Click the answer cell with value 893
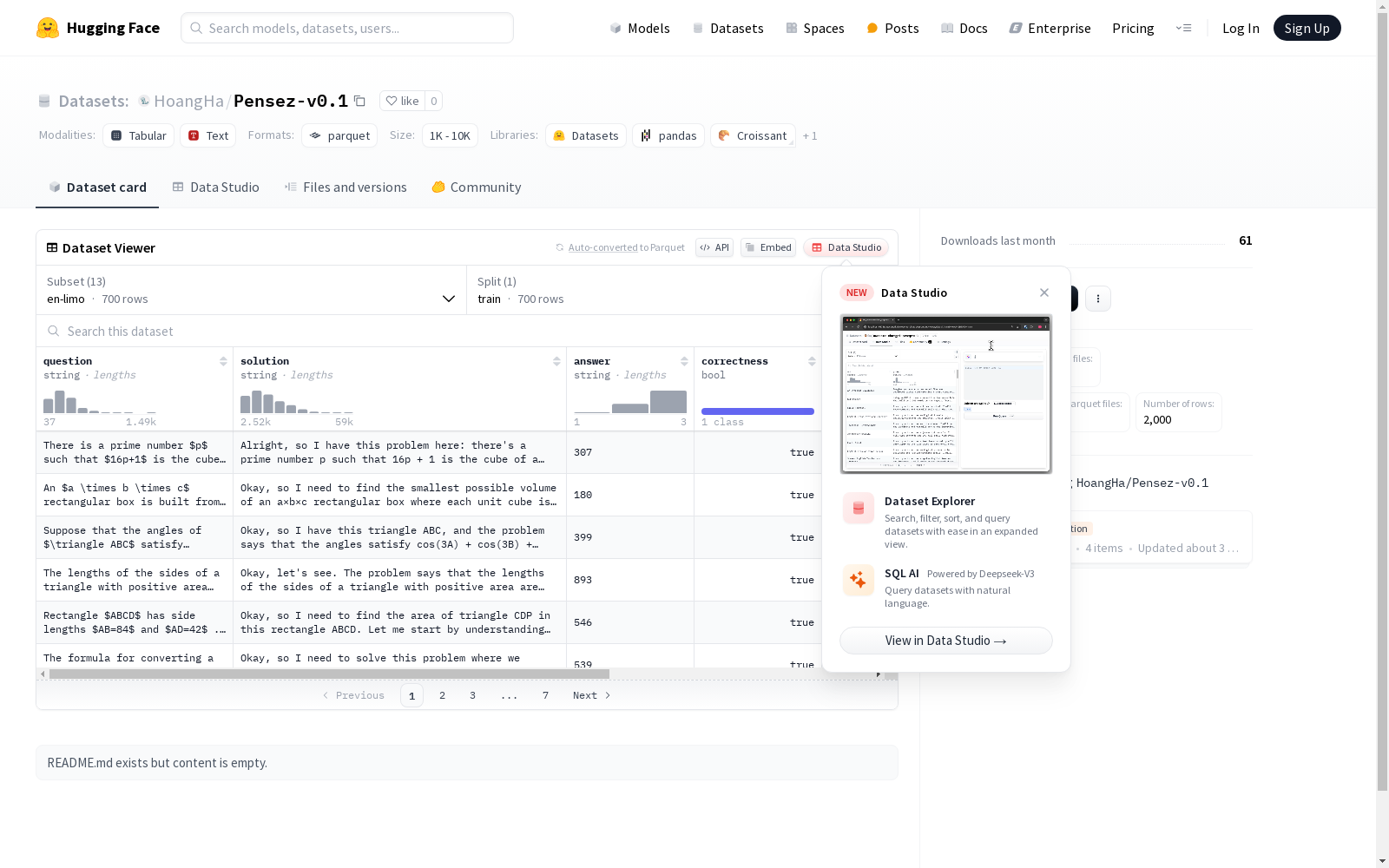 [630, 580]
